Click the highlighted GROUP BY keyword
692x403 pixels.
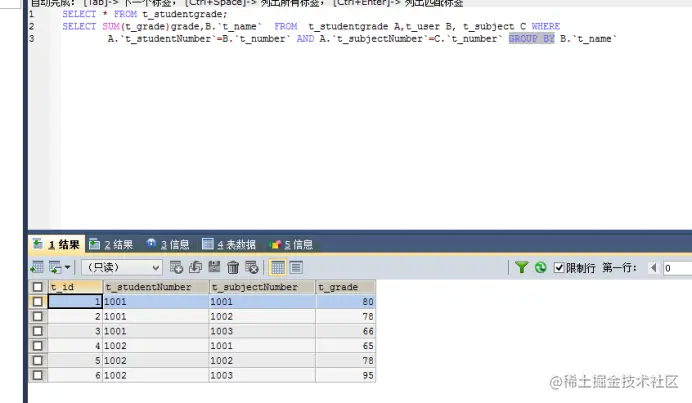pyautogui.click(x=531, y=38)
